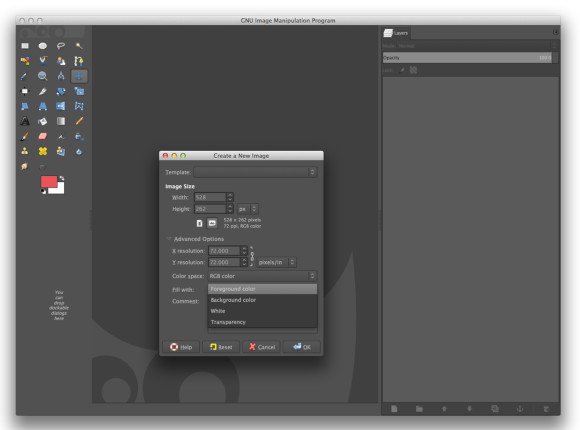Select the Foreground Select tool

tap(61, 61)
